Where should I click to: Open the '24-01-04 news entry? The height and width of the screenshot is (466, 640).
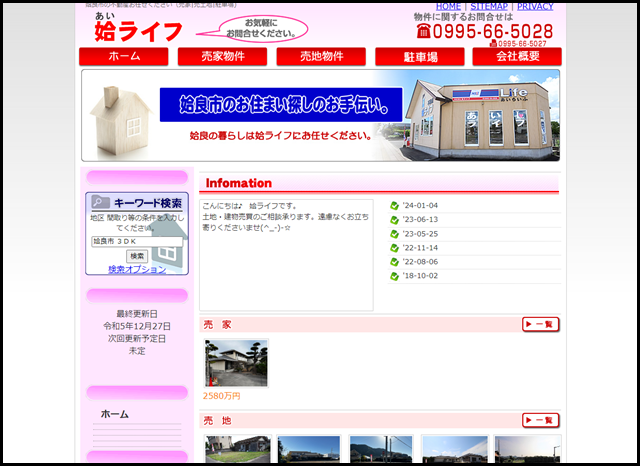coord(420,206)
